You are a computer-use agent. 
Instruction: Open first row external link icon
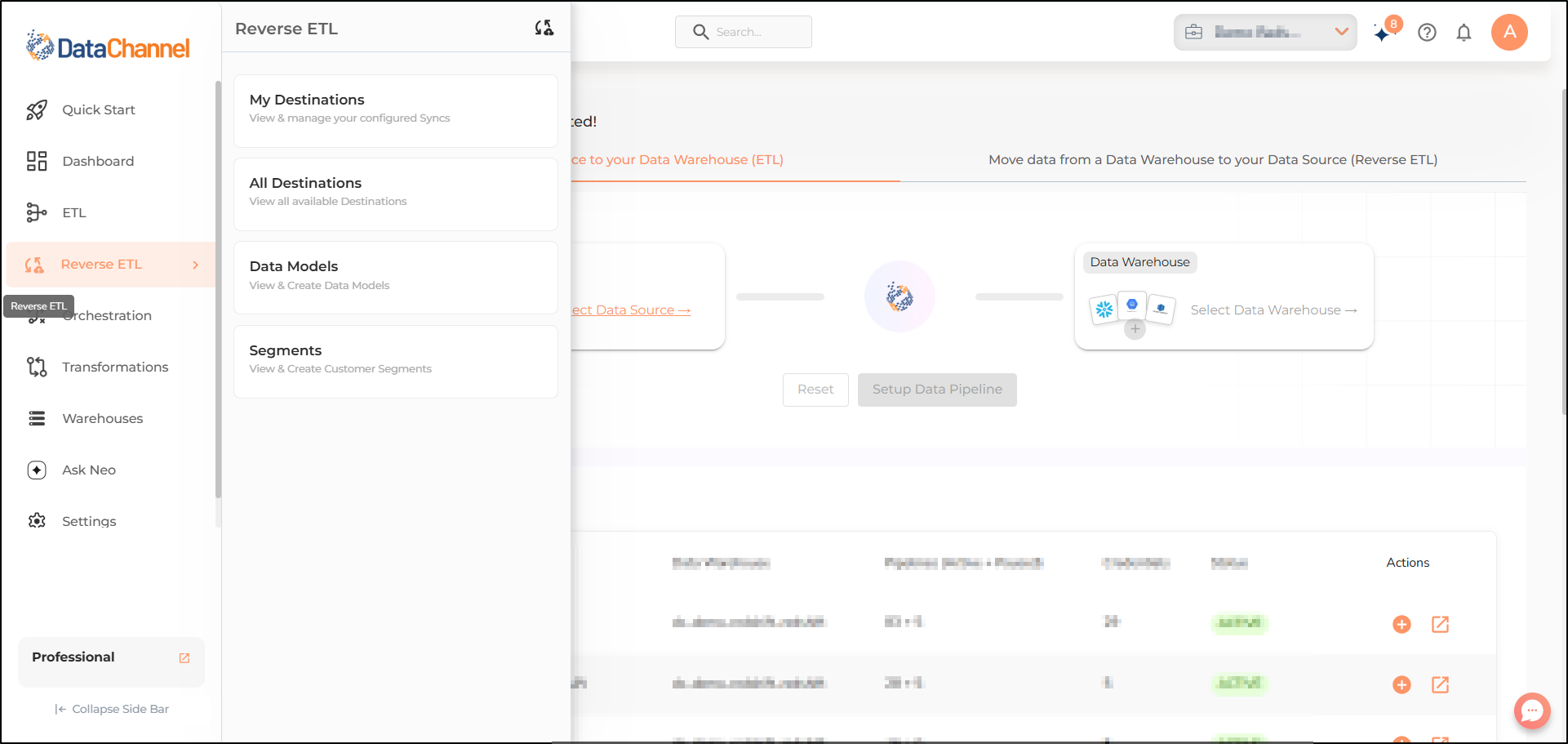pyautogui.click(x=1441, y=624)
